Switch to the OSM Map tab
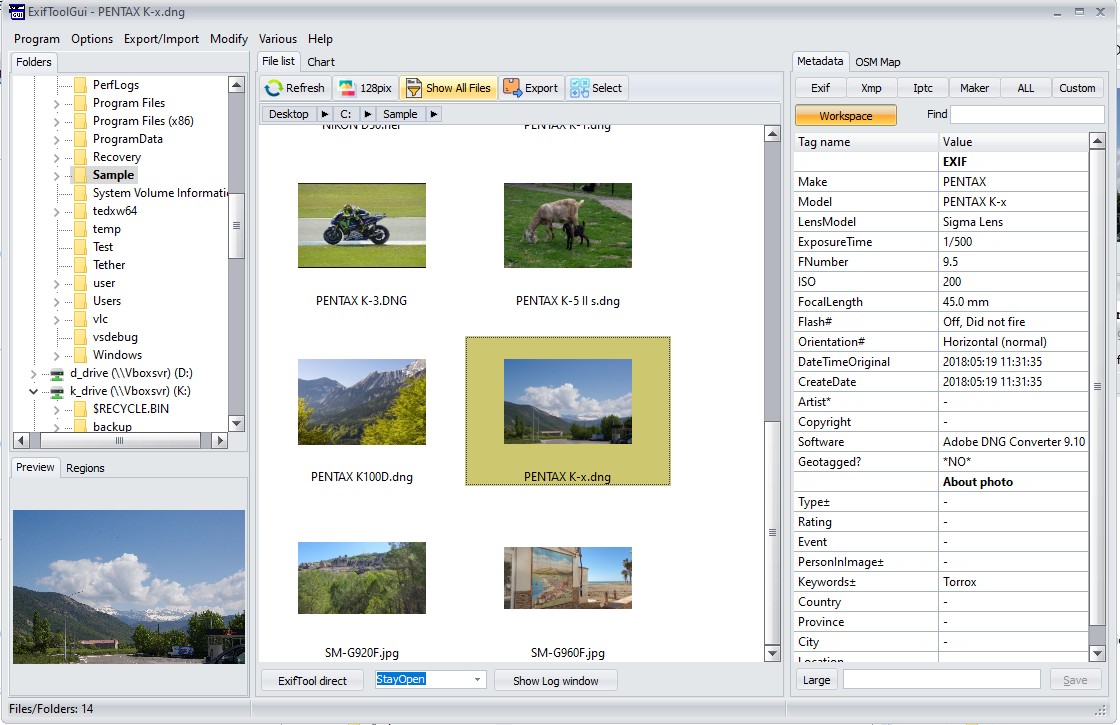 point(878,62)
